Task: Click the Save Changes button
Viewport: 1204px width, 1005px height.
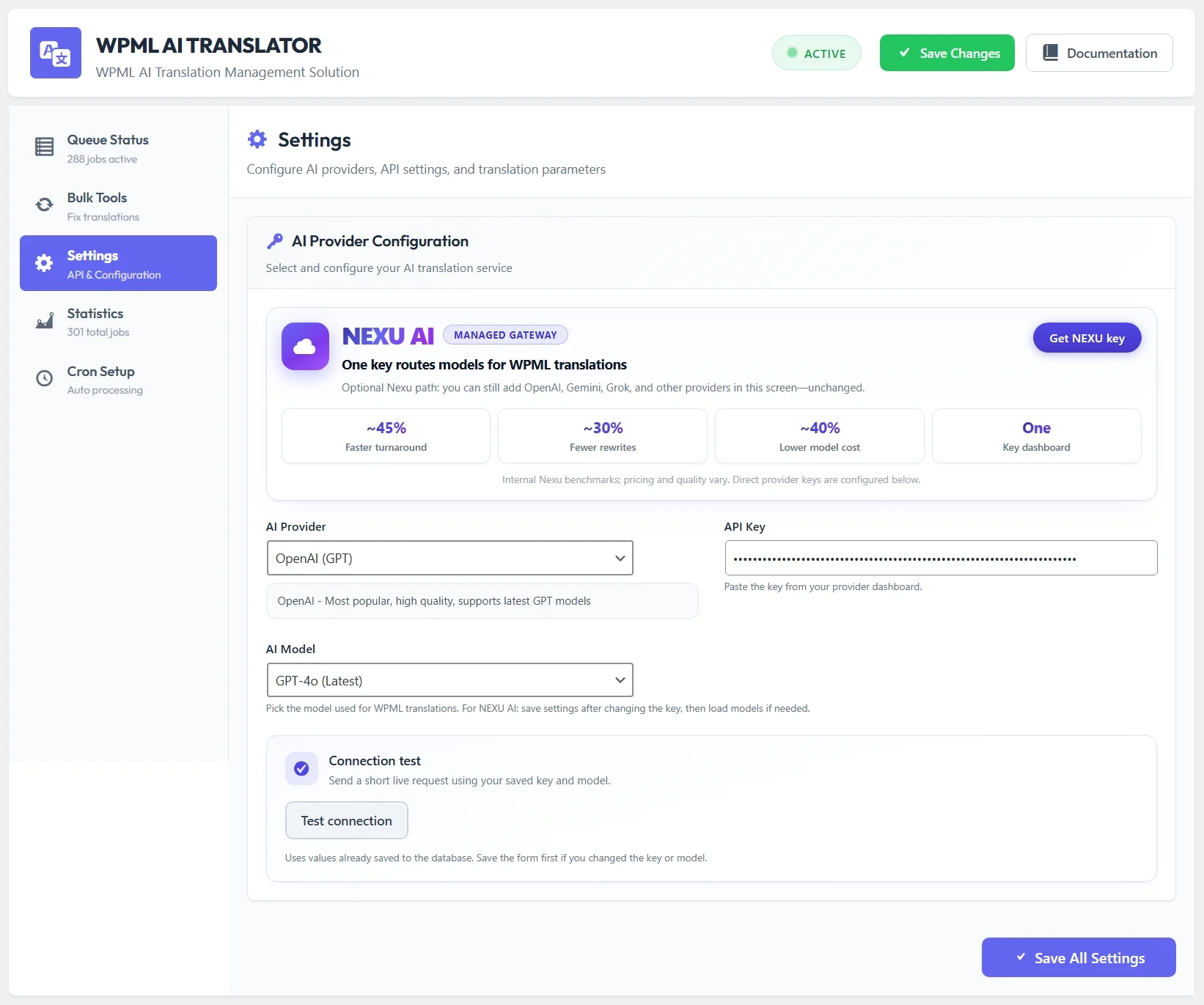Action: (x=947, y=53)
